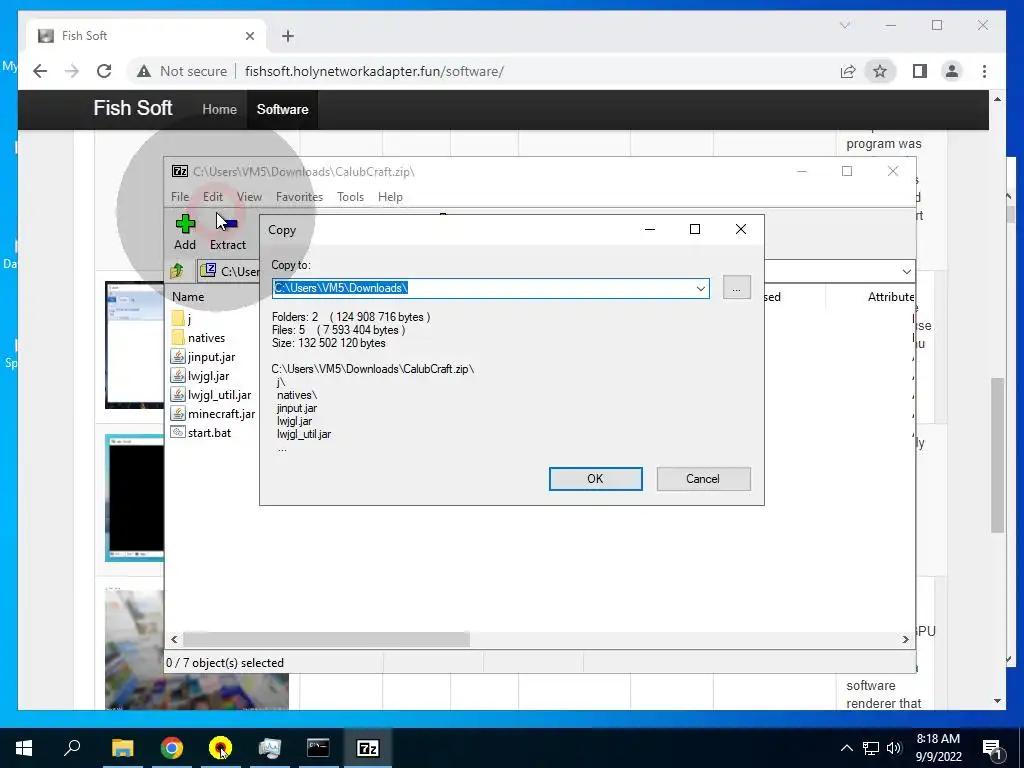
Task: Click 7-Zip scrollbar right arrow
Action: pos(906,639)
